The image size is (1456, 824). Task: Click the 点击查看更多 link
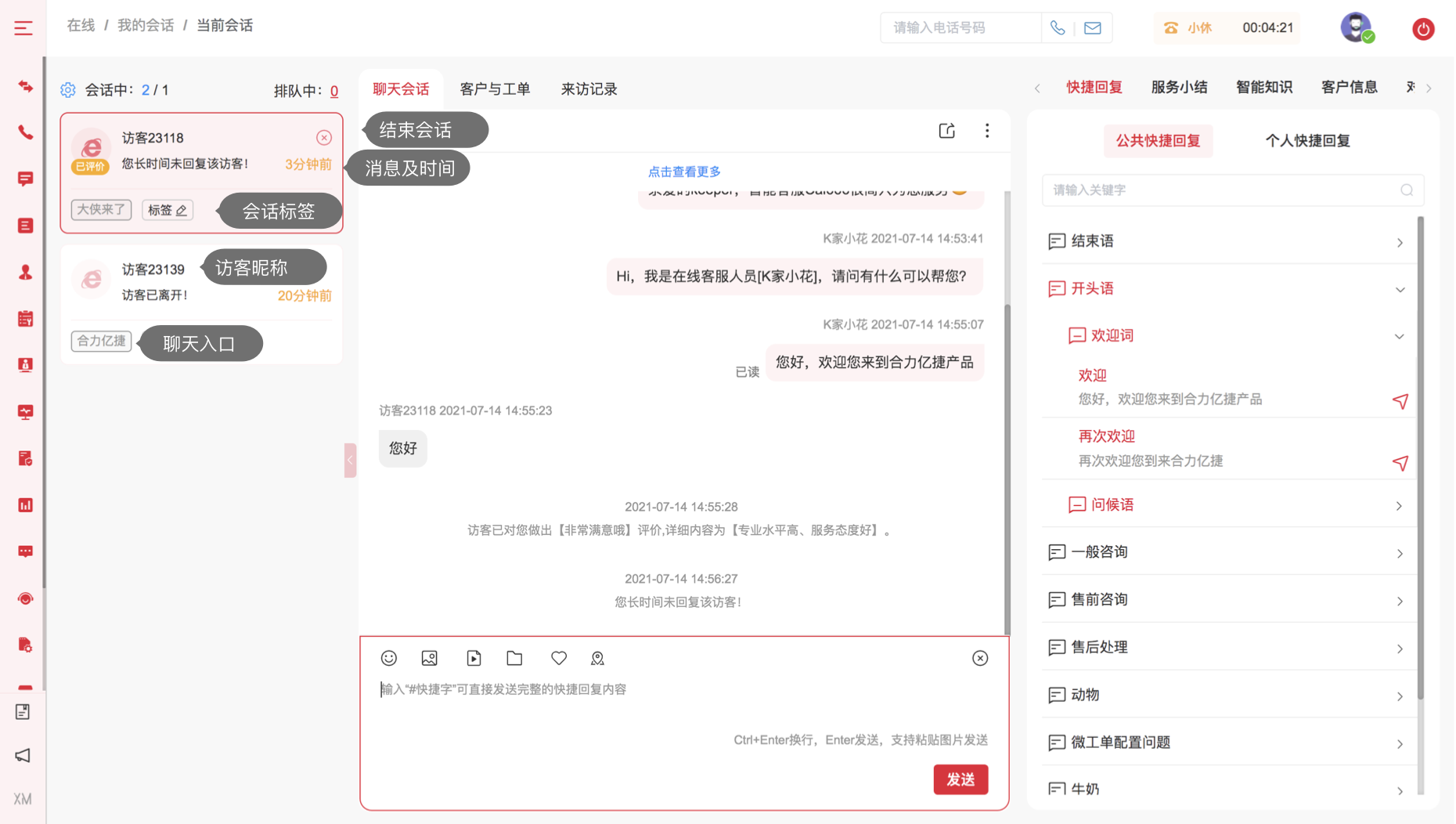684,172
